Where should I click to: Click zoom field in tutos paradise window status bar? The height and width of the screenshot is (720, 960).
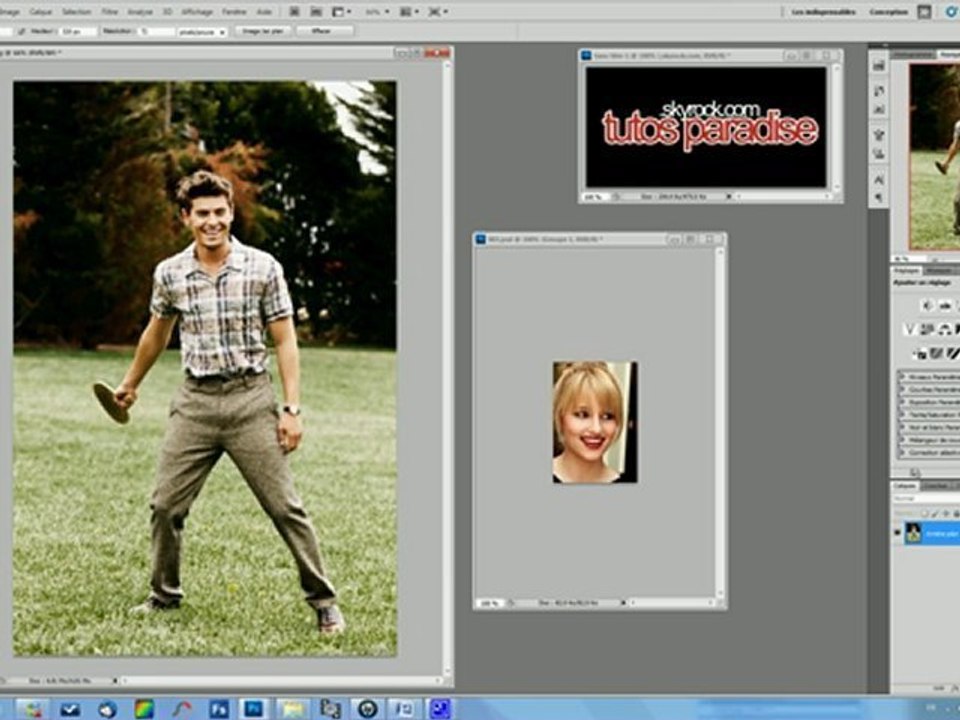(593, 197)
